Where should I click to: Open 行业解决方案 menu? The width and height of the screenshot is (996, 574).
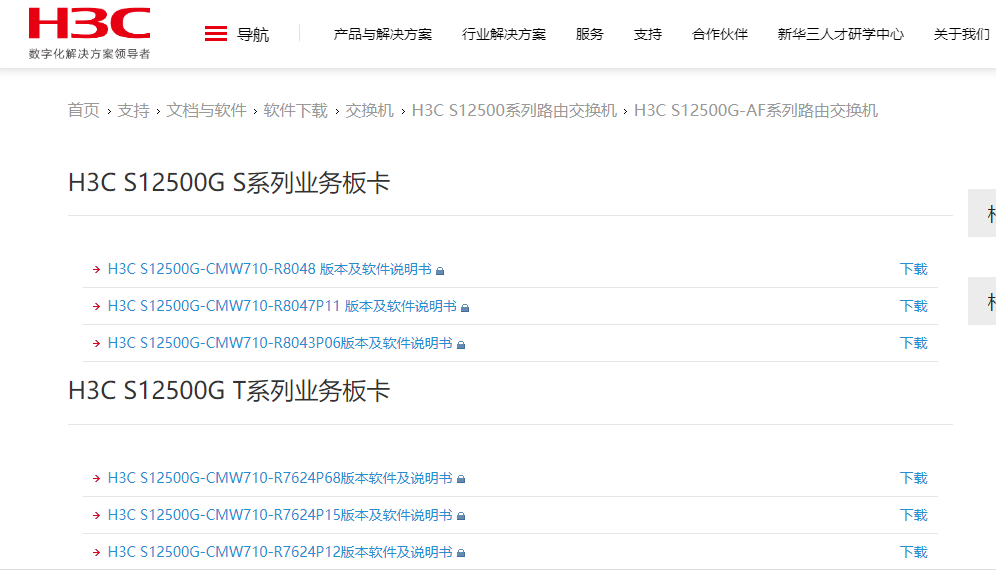click(x=504, y=34)
